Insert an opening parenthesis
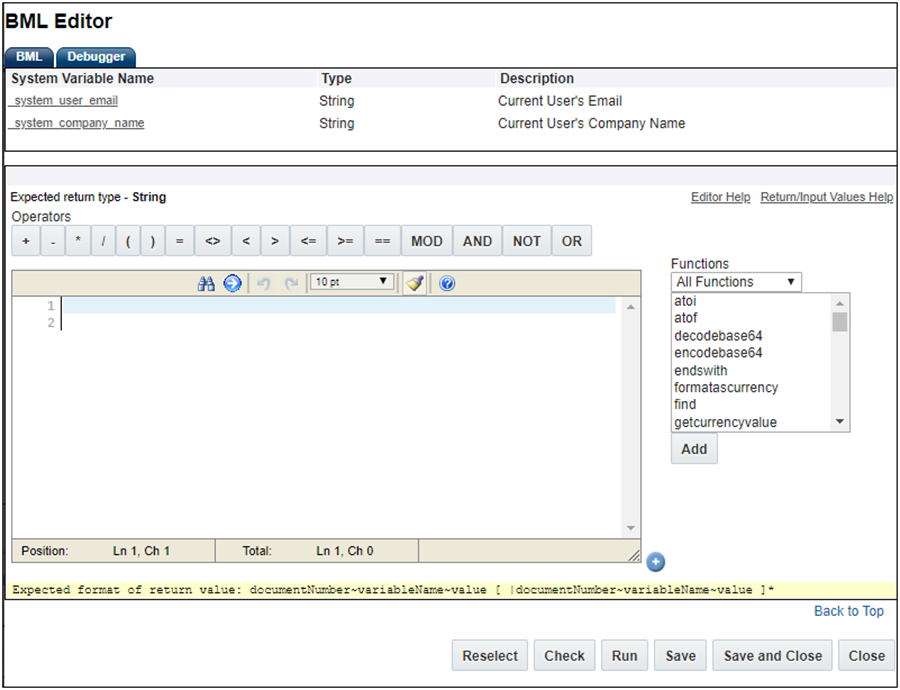The image size is (900, 690). point(128,241)
